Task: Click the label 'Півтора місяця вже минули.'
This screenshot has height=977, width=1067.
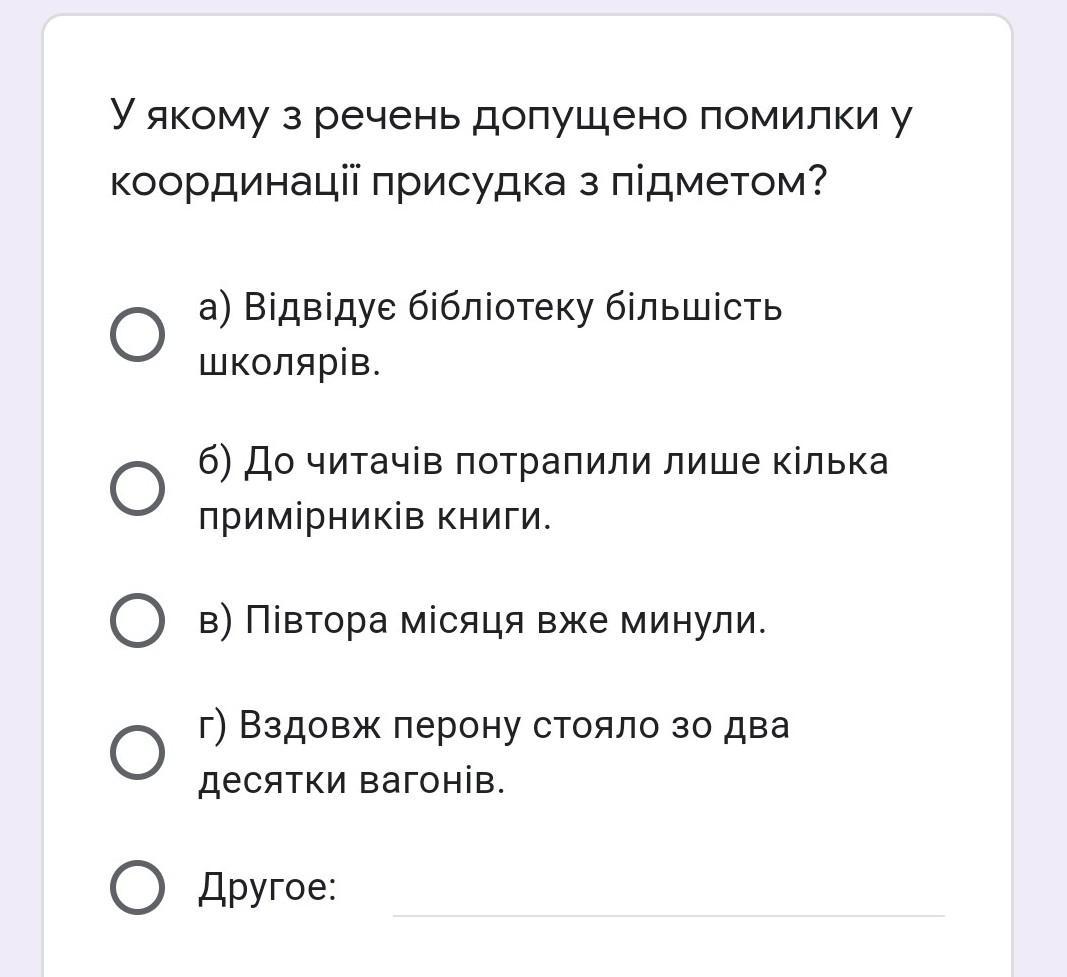Action: (506, 620)
